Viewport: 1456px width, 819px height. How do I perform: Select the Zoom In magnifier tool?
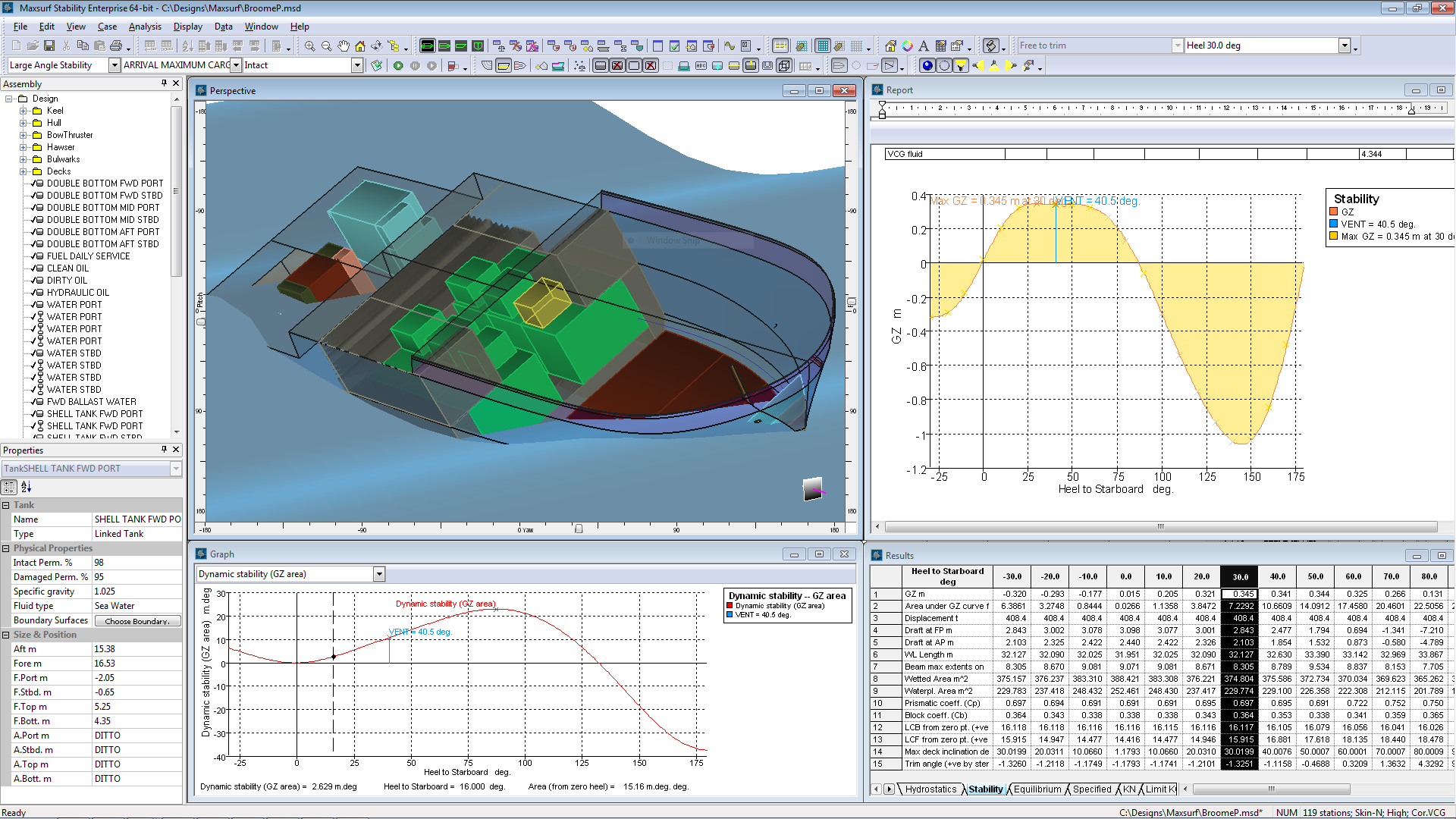(x=309, y=46)
